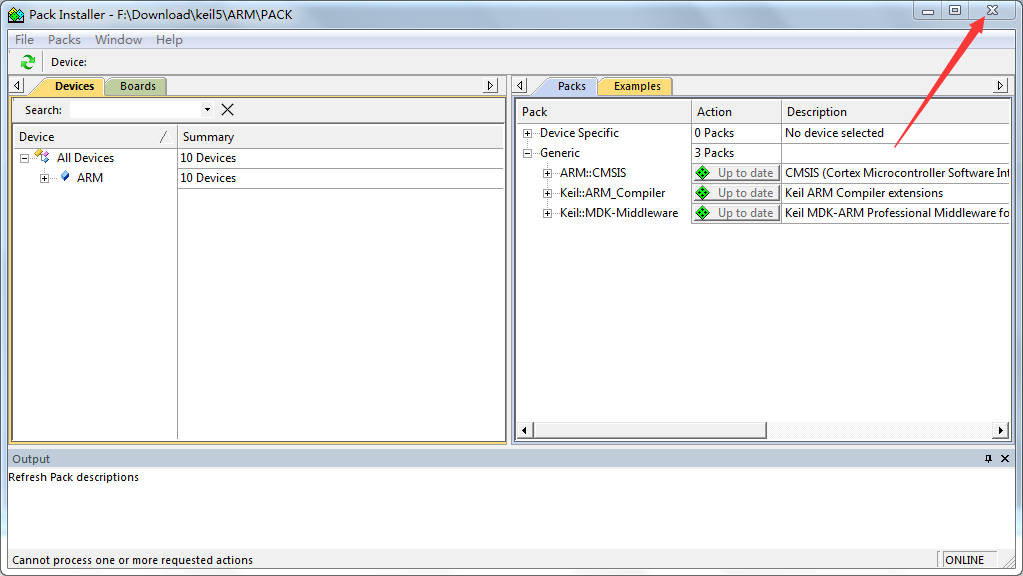The width and height of the screenshot is (1023, 576).
Task: Click 'No device selected' description
Action: (x=834, y=133)
